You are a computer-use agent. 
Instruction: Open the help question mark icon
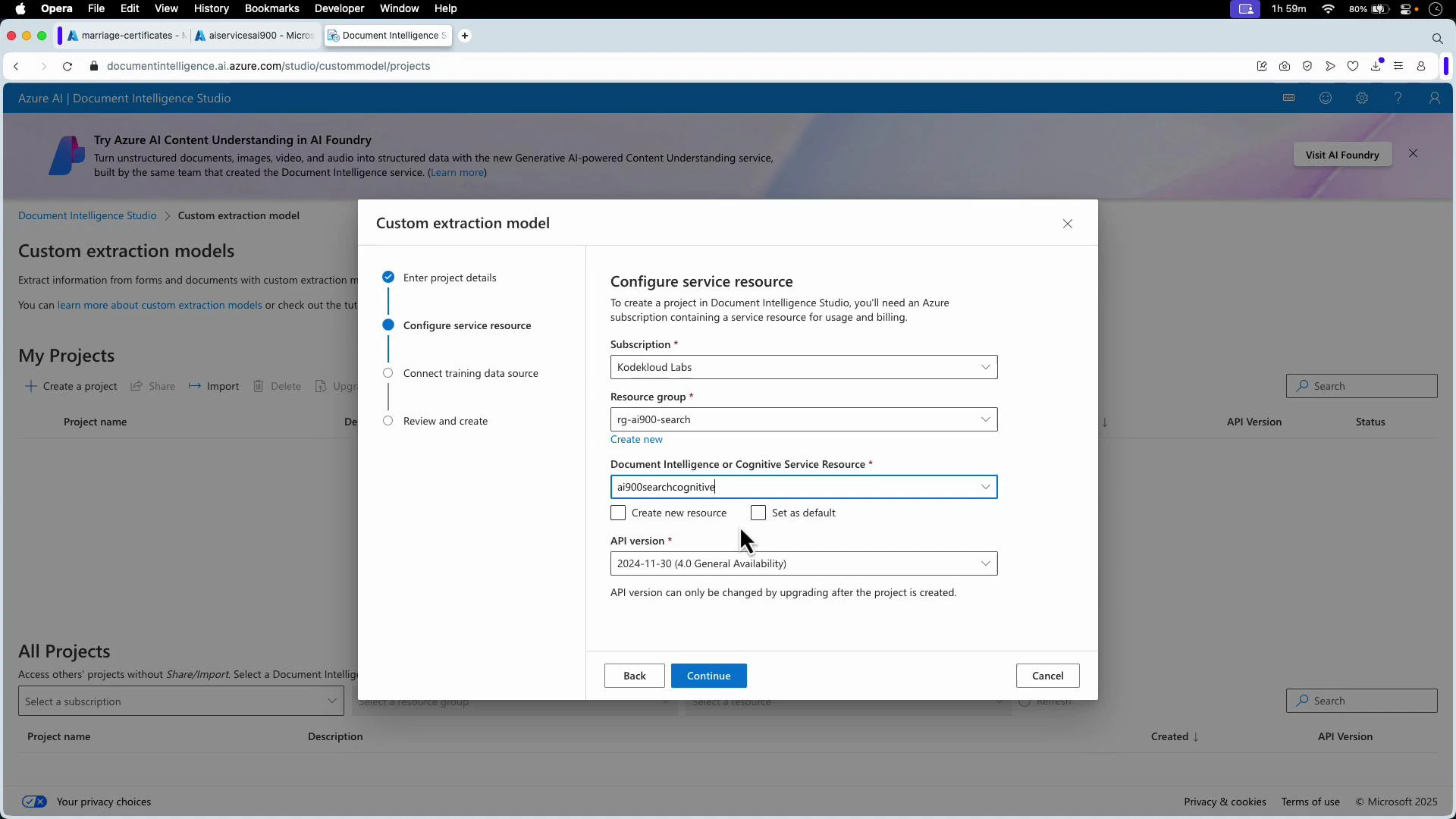pos(1398,98)
